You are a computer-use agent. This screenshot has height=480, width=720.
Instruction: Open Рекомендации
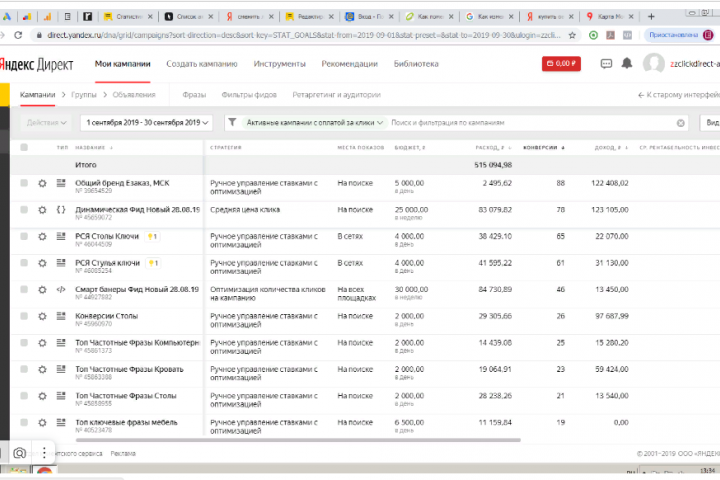349,64
